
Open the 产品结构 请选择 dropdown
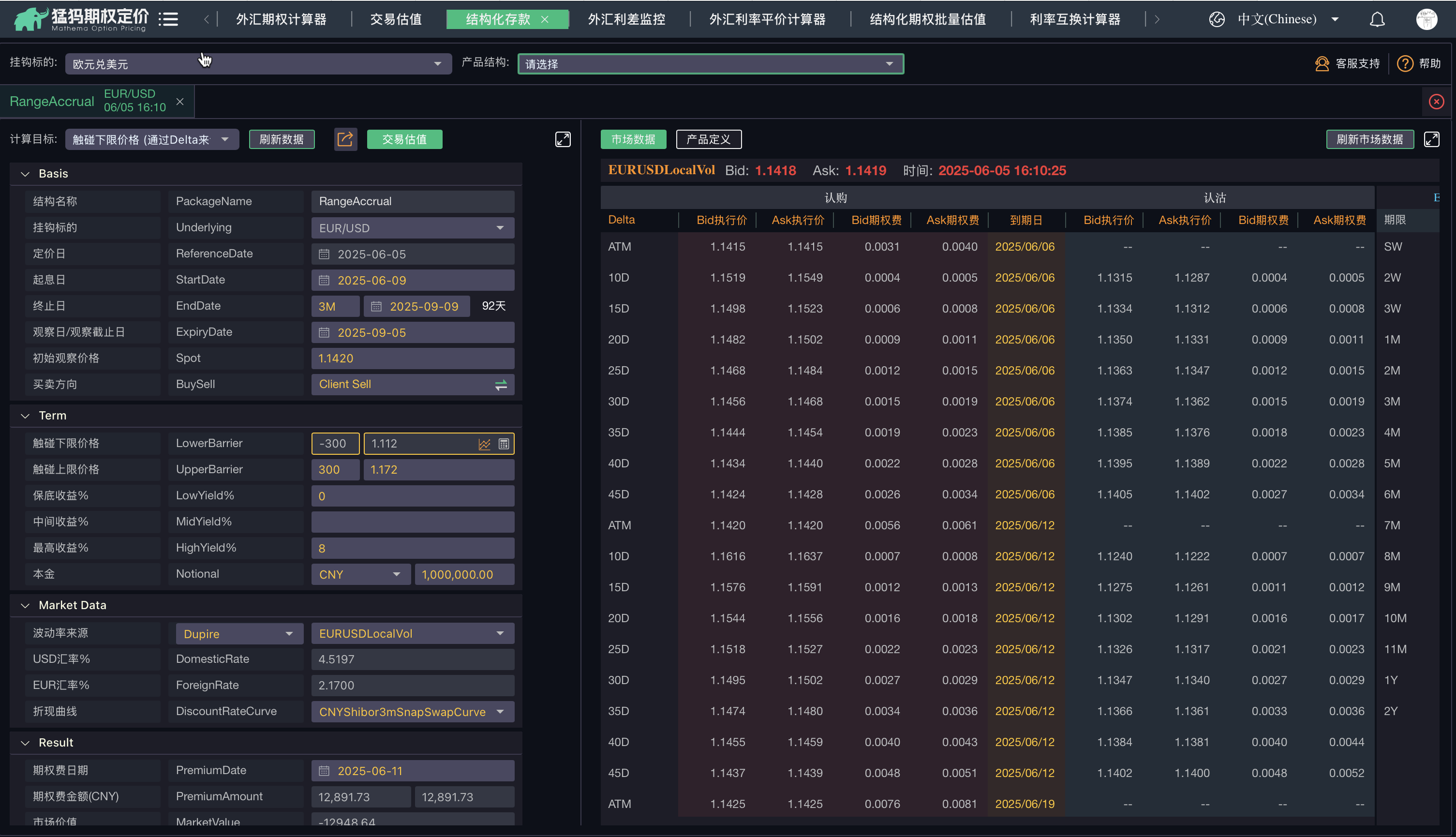click(710, 64)
